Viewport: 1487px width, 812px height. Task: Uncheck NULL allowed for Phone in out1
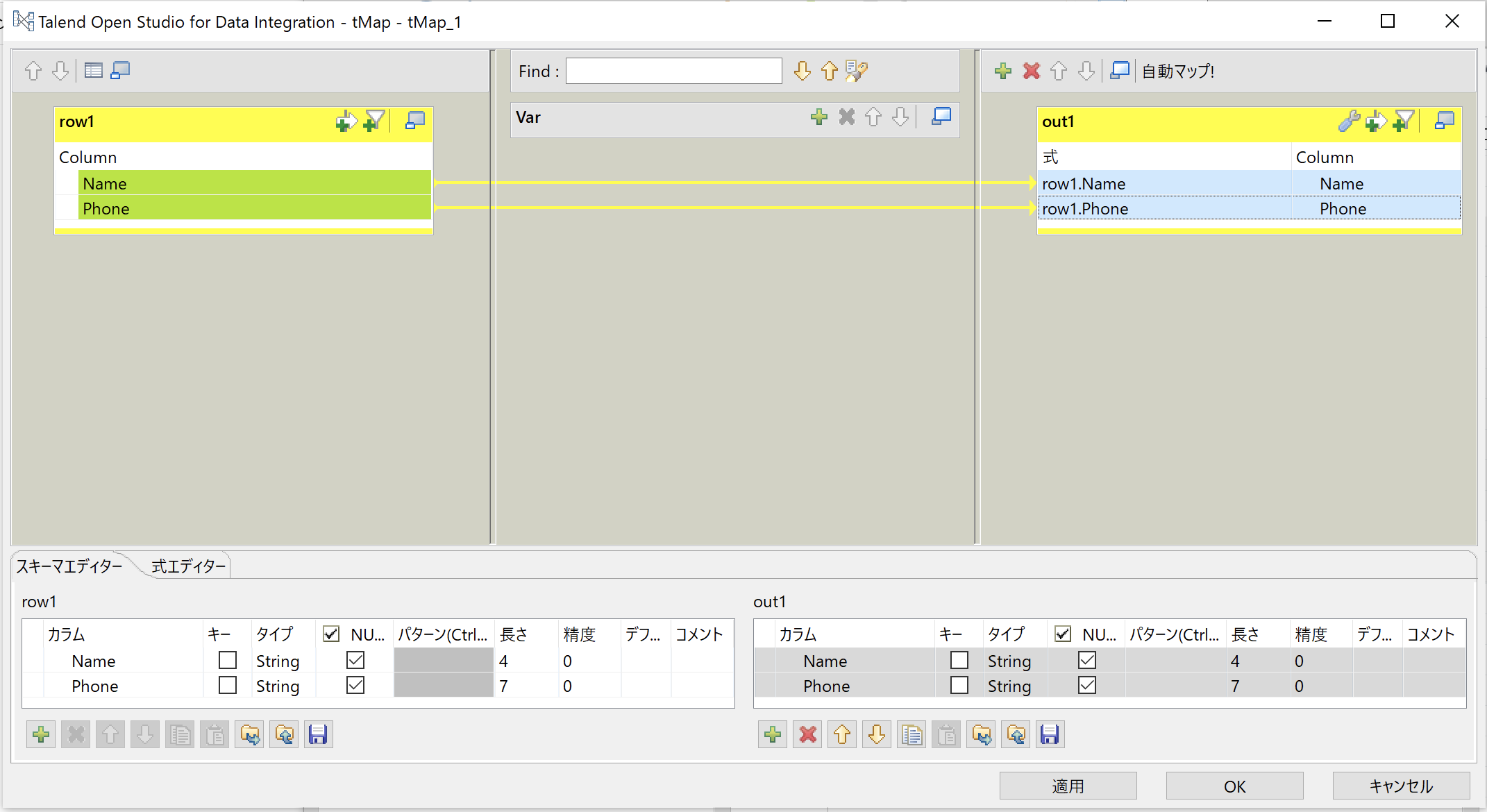[x=1086, y=685]
